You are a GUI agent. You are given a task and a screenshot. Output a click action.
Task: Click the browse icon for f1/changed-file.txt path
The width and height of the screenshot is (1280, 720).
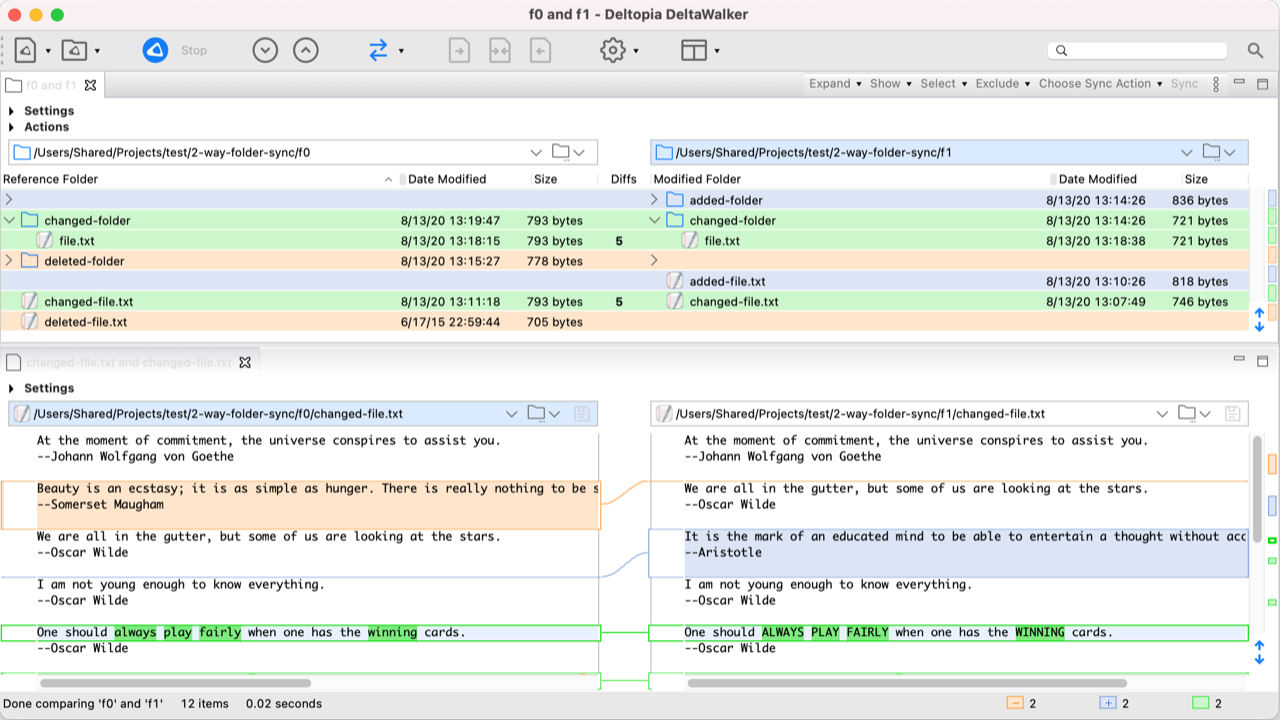click(x=1188, y=413)
